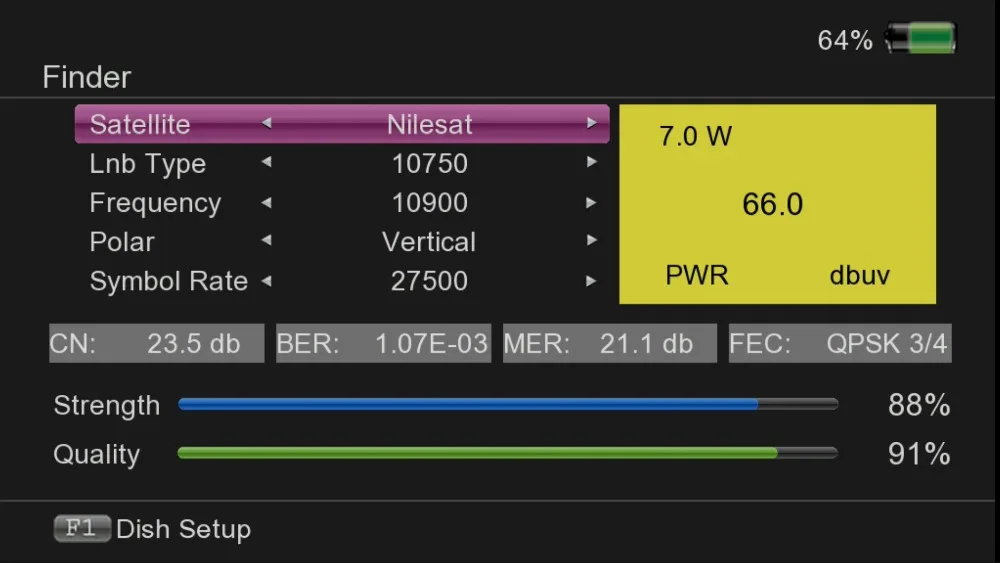The width and height of the screenshot is (1000, 563).
Task: Select the Satellite Nilesat row
Action: [342, 124]
